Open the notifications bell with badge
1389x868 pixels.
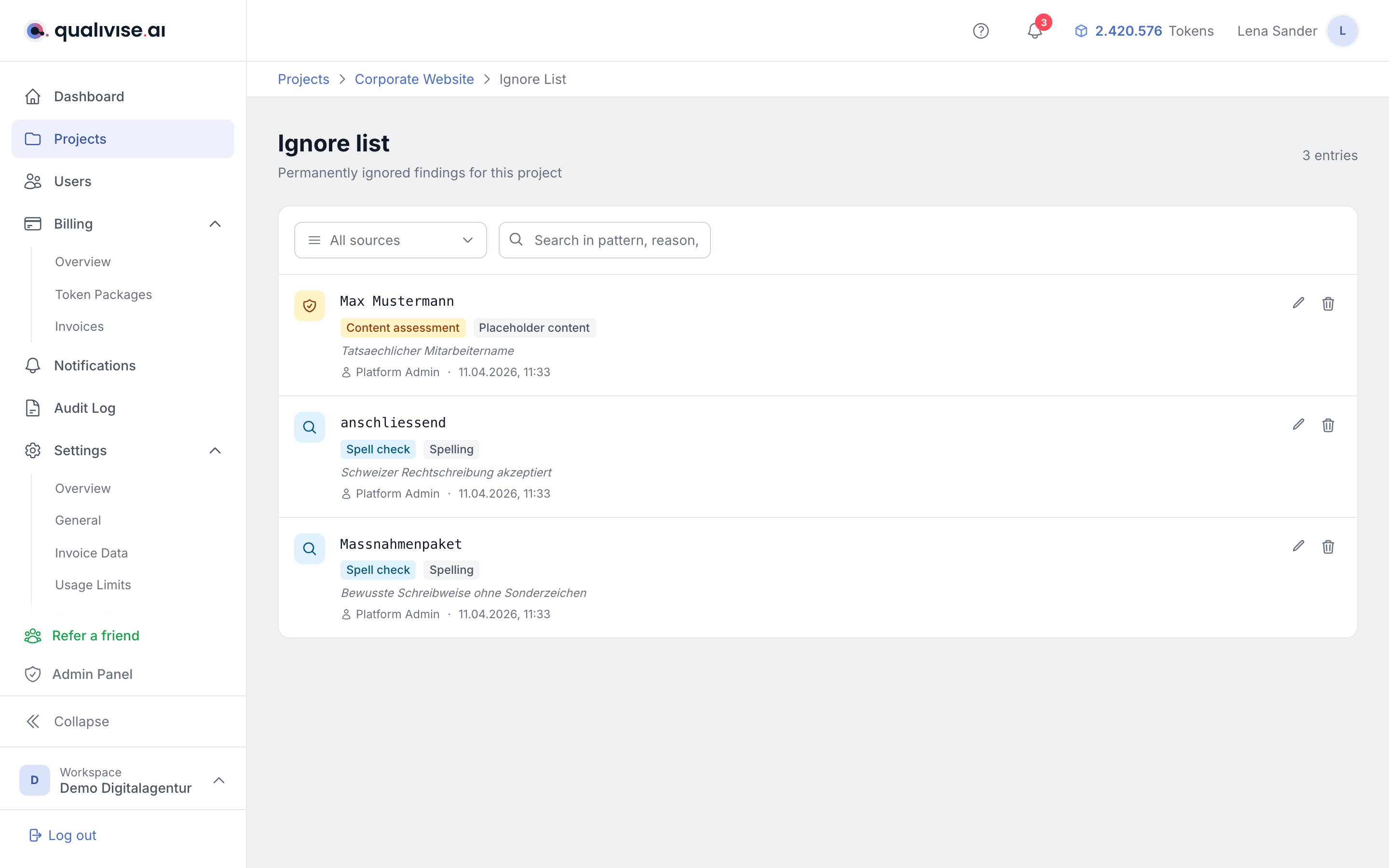pos(1035,31)
